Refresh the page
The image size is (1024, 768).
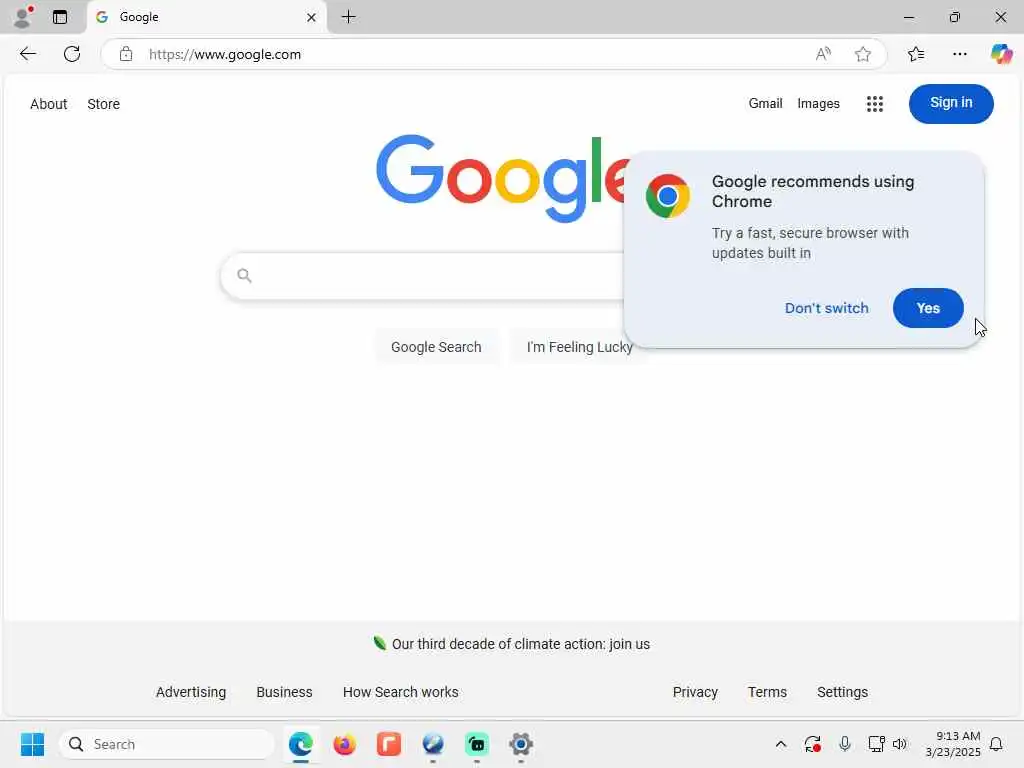(72, 54)
